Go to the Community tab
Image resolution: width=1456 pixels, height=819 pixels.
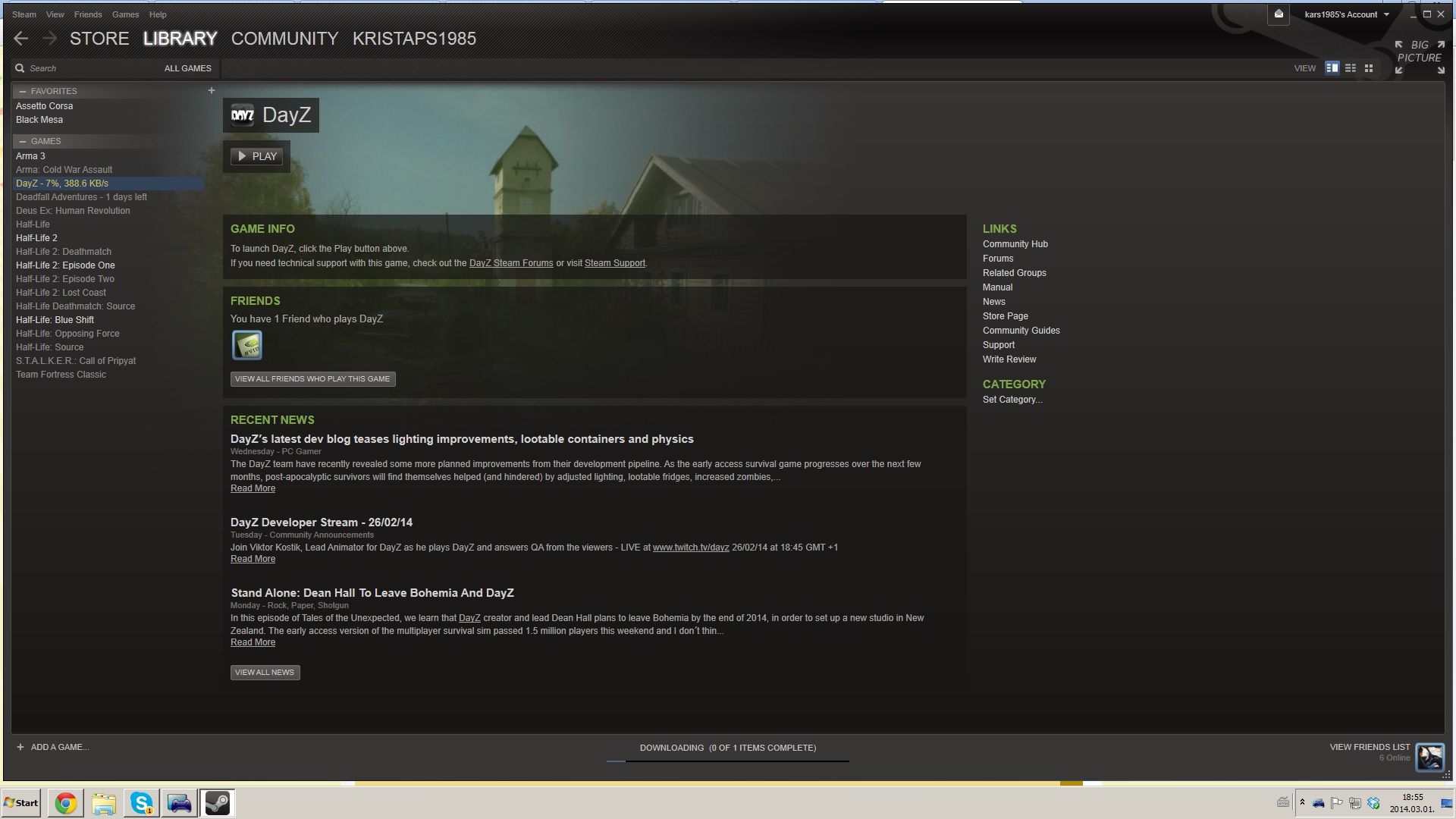coord(284,39)
